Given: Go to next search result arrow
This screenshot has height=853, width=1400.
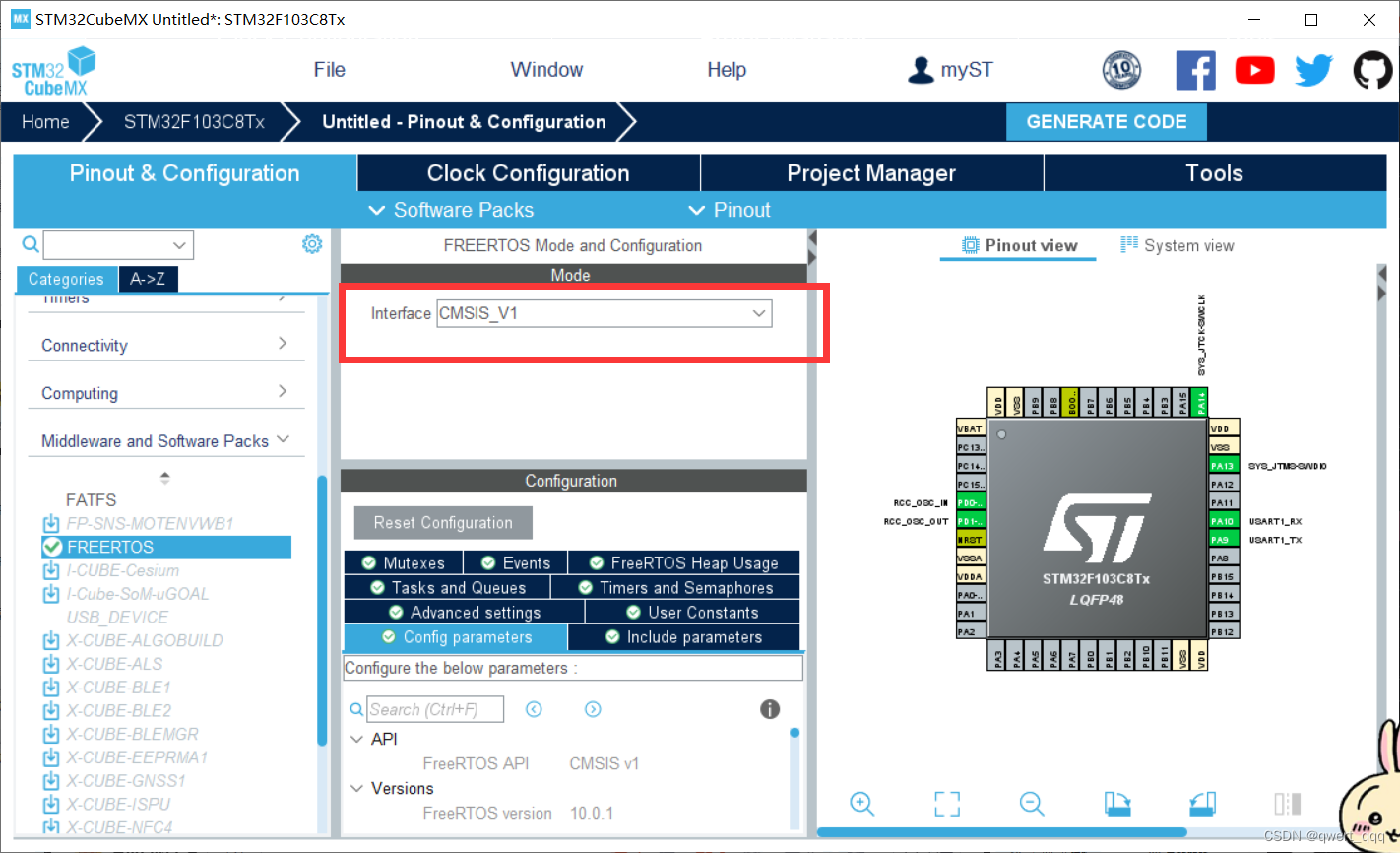Looking at the screenshot, I should pos(593,709).
